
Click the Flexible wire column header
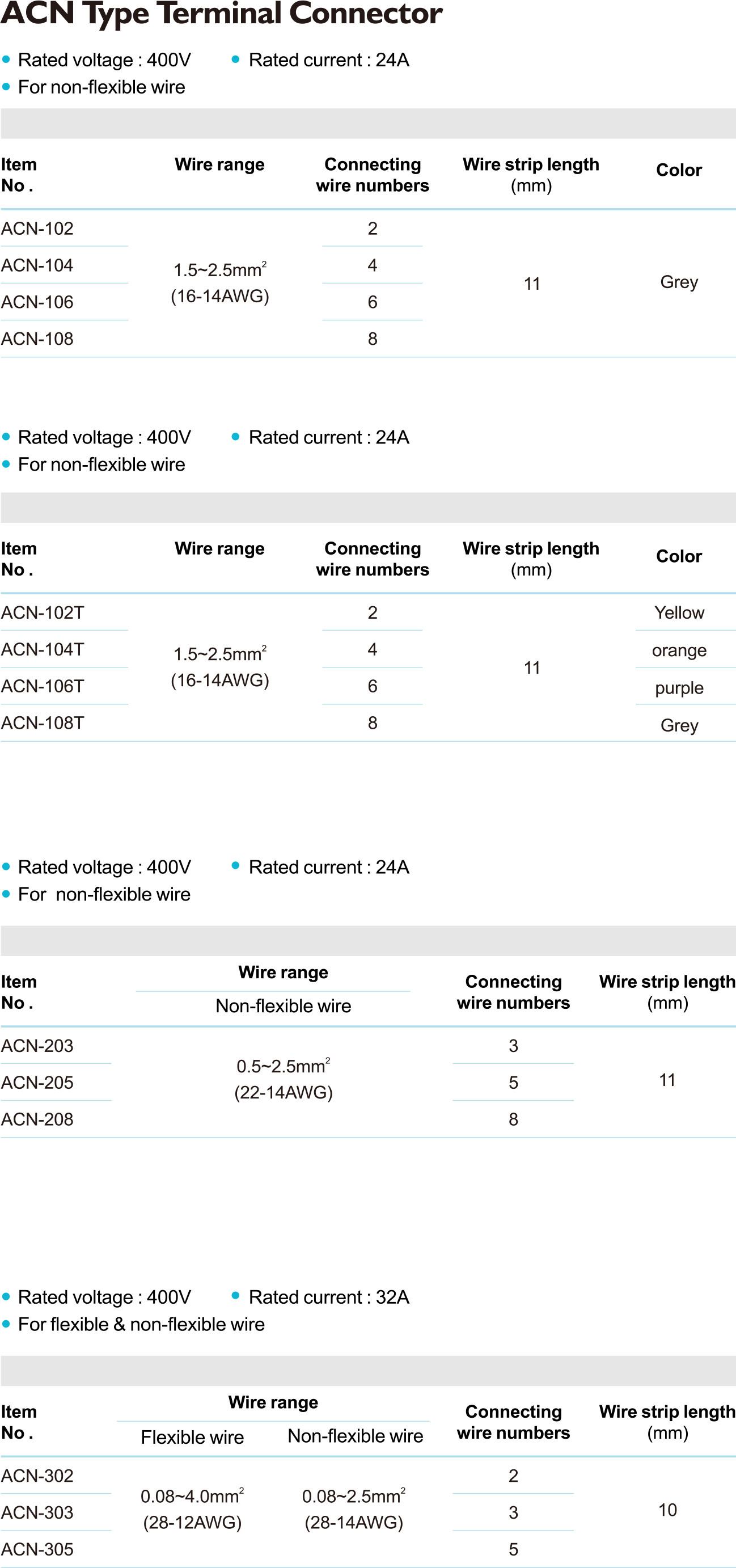point(192,1437)
